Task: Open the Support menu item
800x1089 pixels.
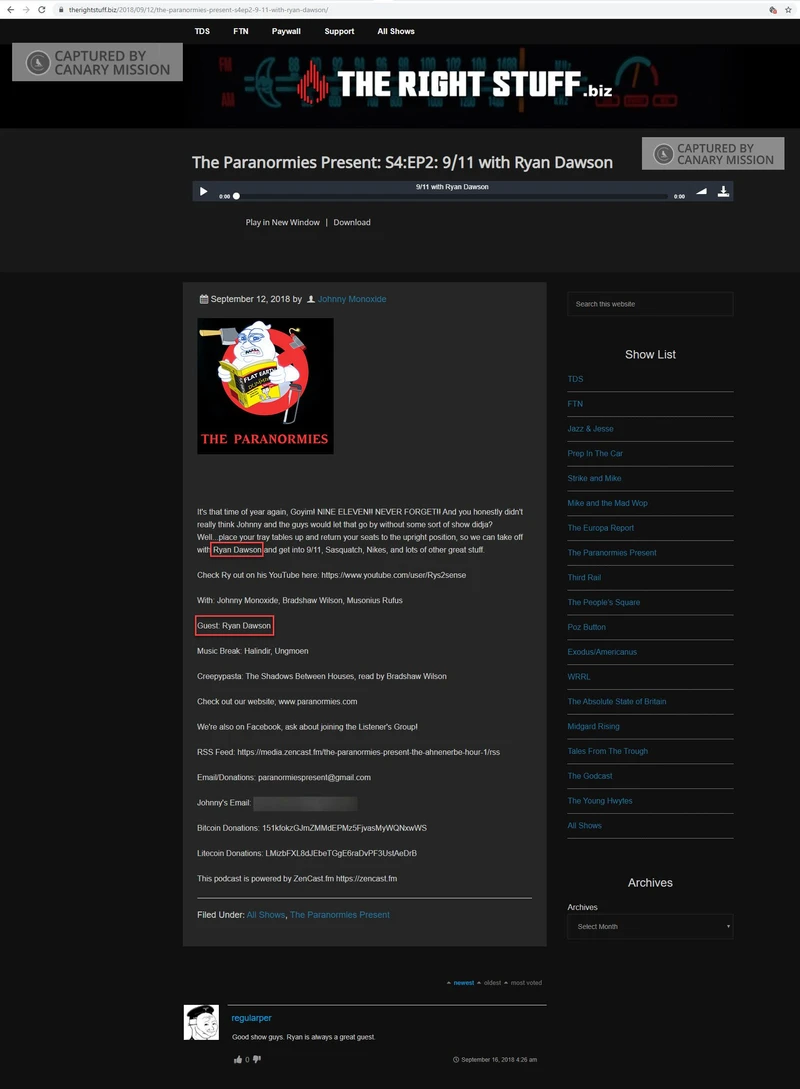Action: (339, 31)
